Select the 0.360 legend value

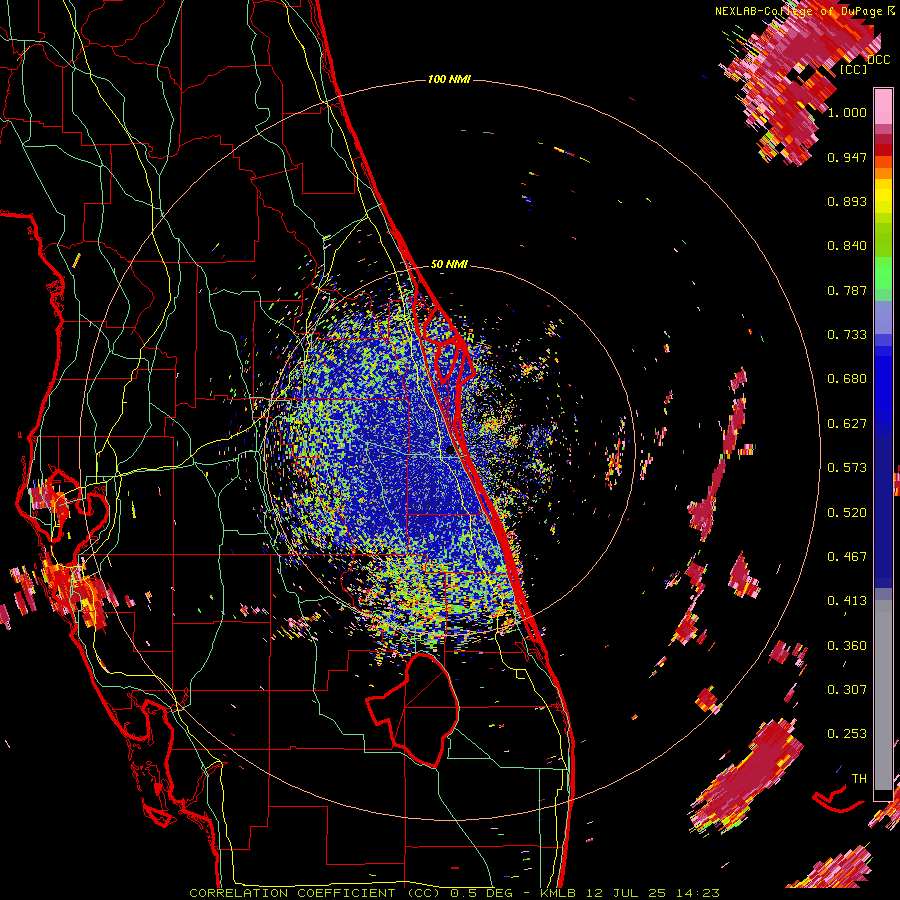[x=847, y=646]
